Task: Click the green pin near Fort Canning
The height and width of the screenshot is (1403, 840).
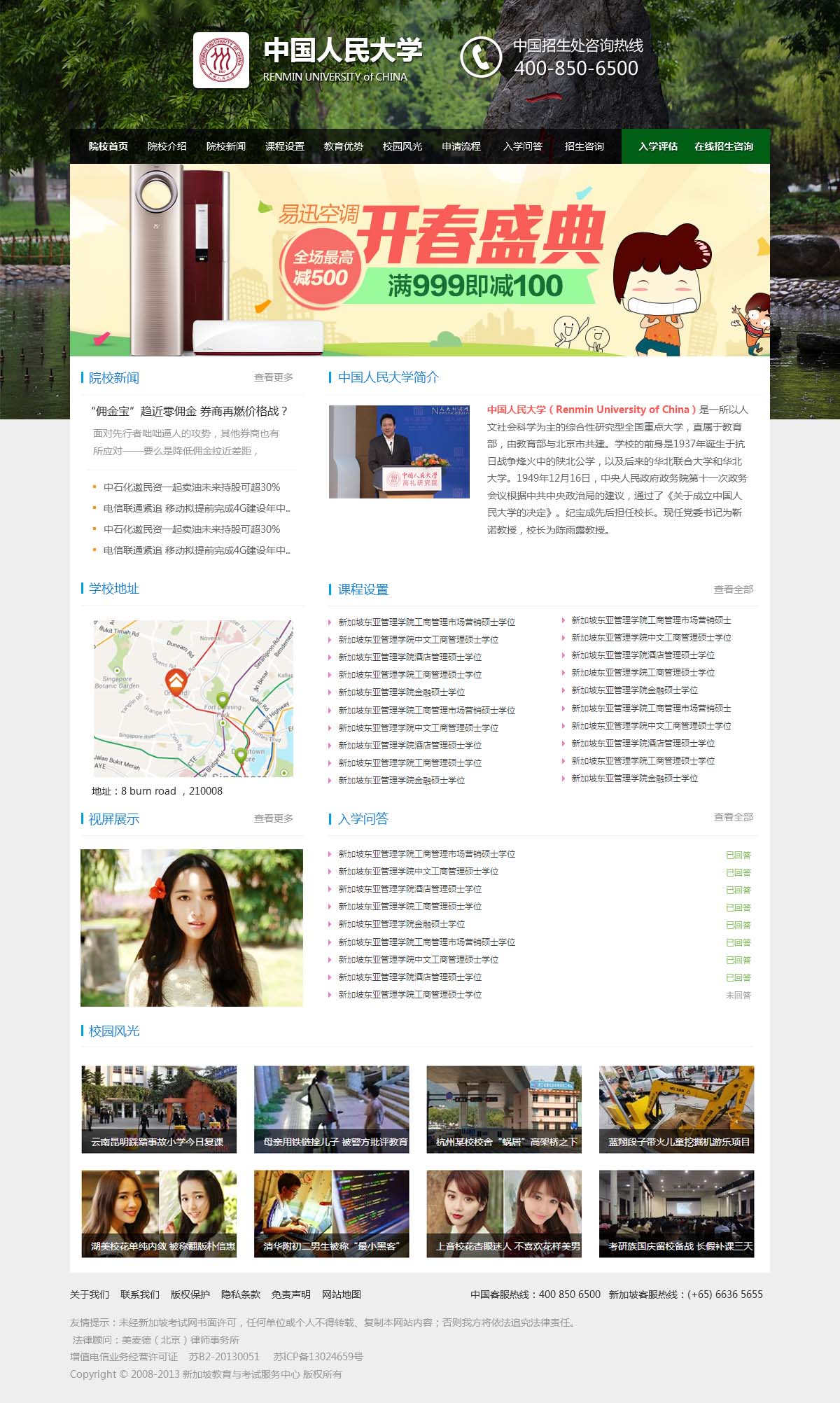Action: click(223, 699)
